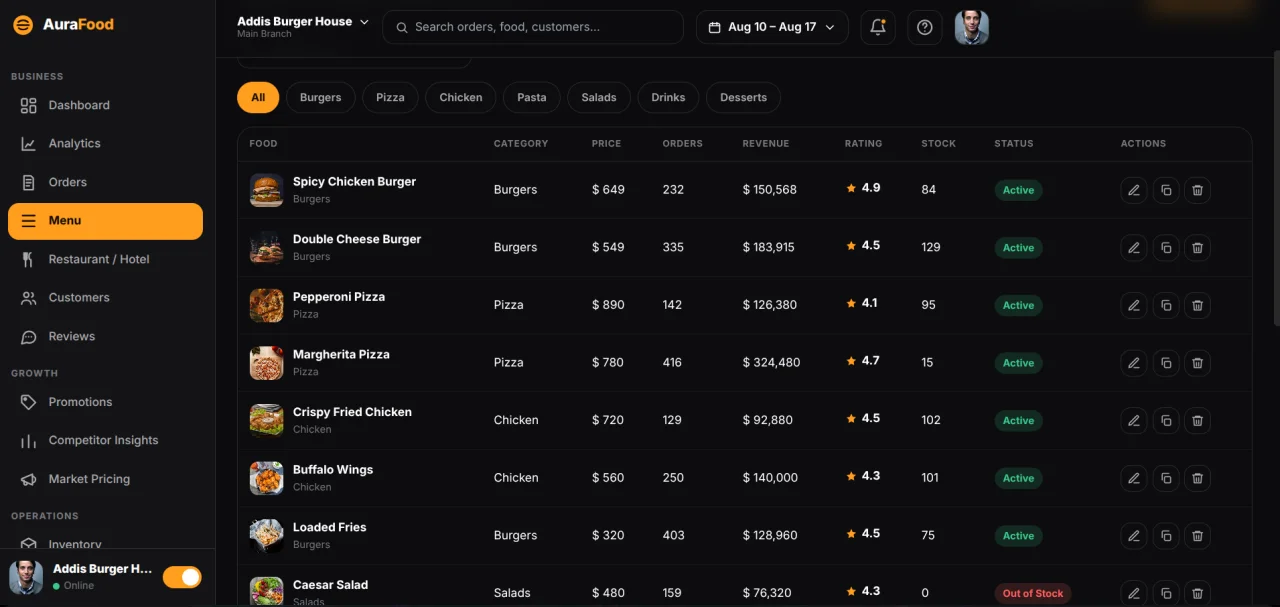Sort by the REVENUE column header
The image size is (1280, 607).
(x=766, y=144)
